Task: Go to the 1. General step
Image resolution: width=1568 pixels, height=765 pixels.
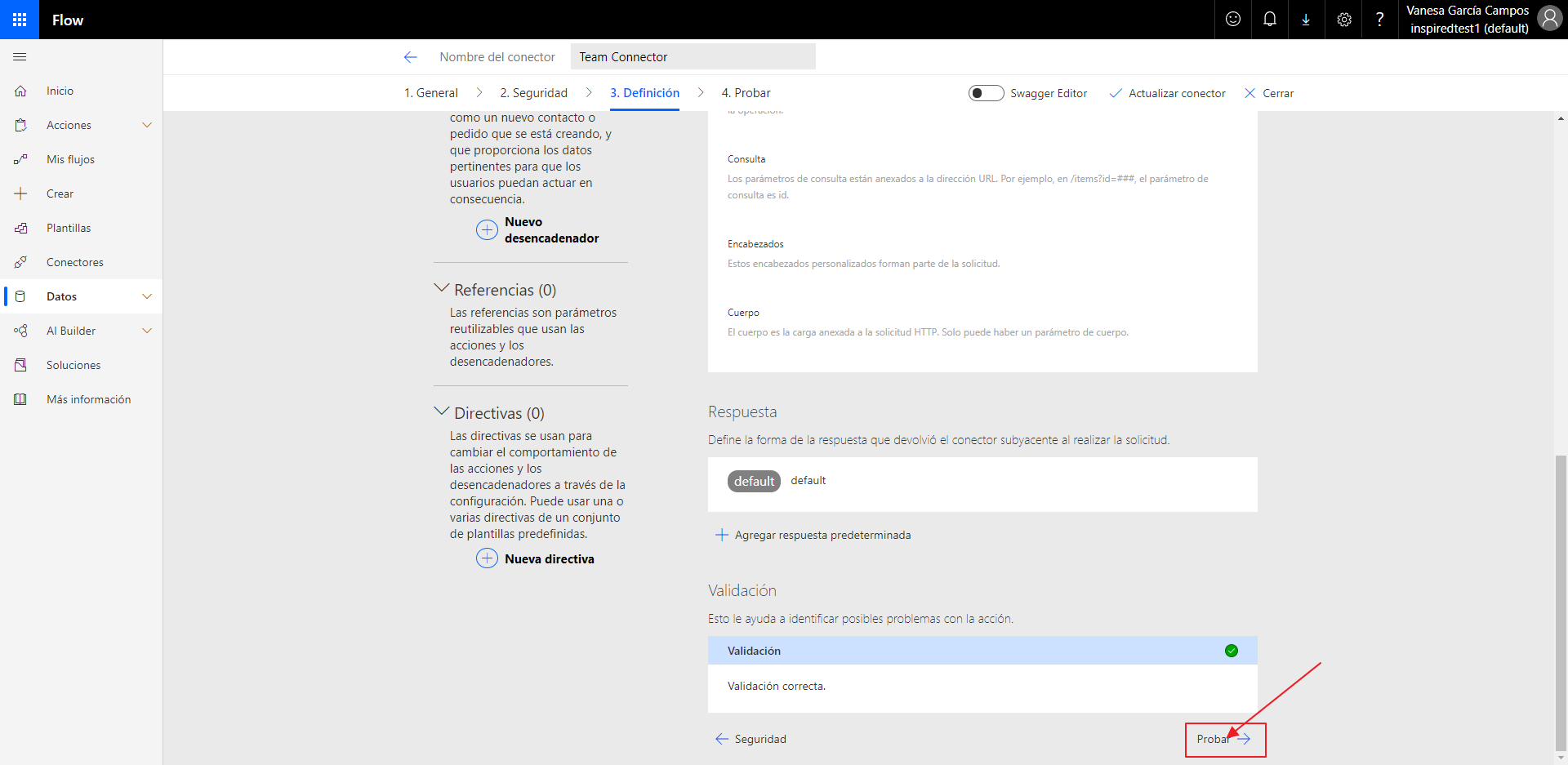Action: [431, 93]
